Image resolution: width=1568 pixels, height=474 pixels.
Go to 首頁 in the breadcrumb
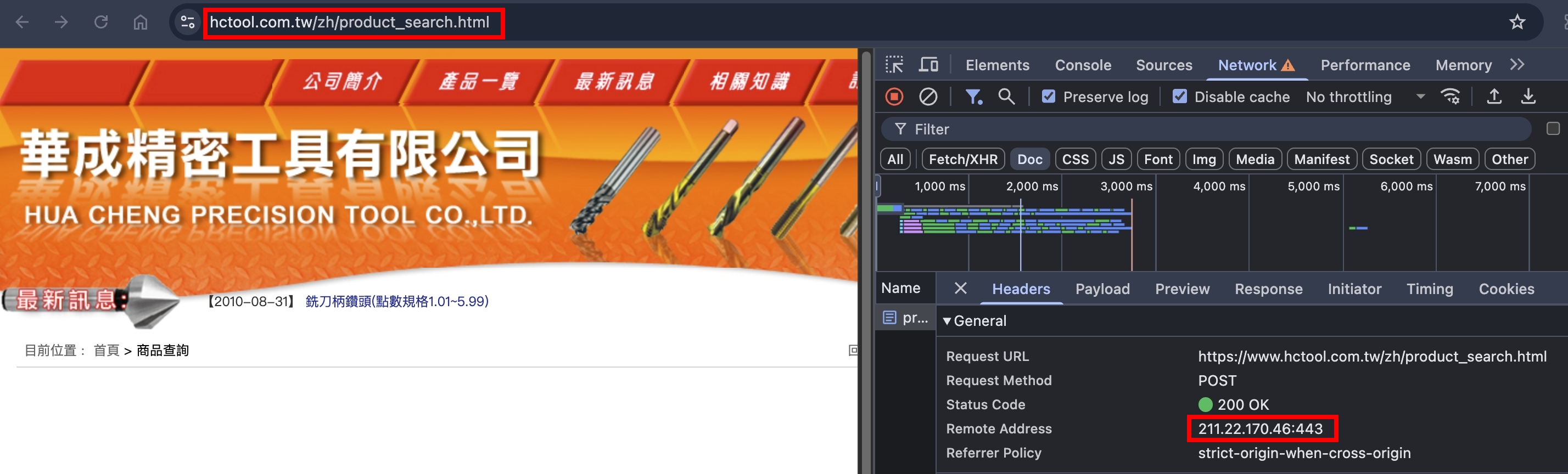107,351
